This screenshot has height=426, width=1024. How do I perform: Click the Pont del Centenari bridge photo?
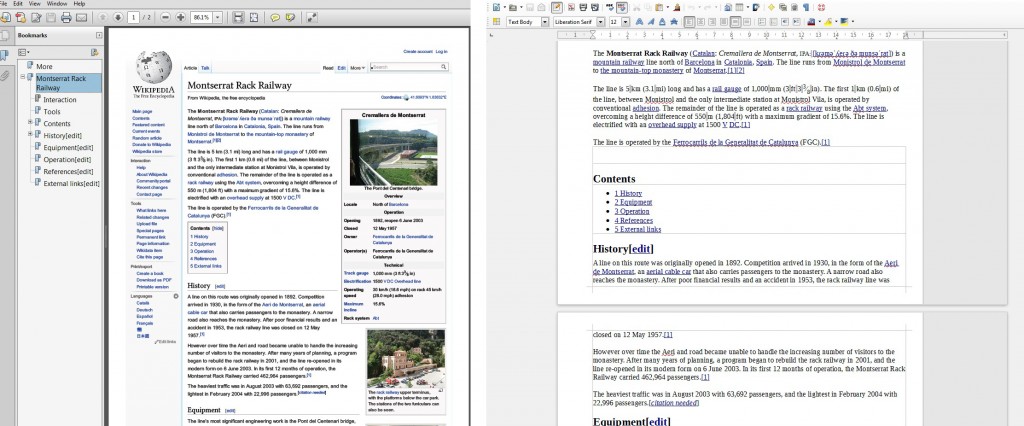[393, 152]
